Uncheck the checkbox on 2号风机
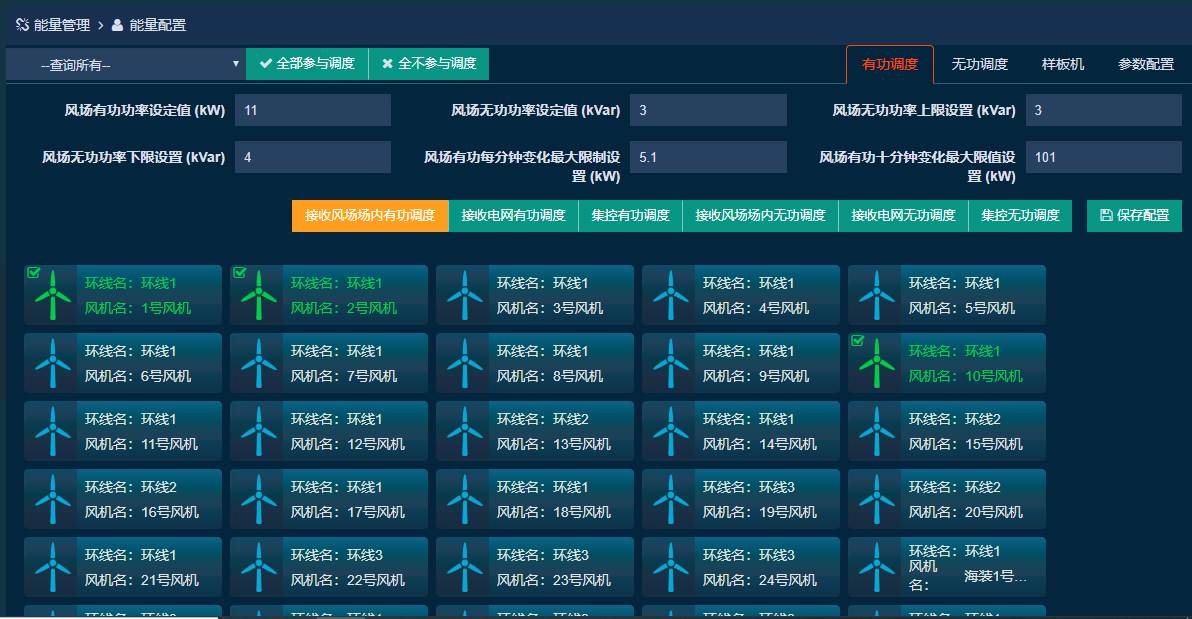This screenshot has width=1192, height=619. [x=239, y=271]
